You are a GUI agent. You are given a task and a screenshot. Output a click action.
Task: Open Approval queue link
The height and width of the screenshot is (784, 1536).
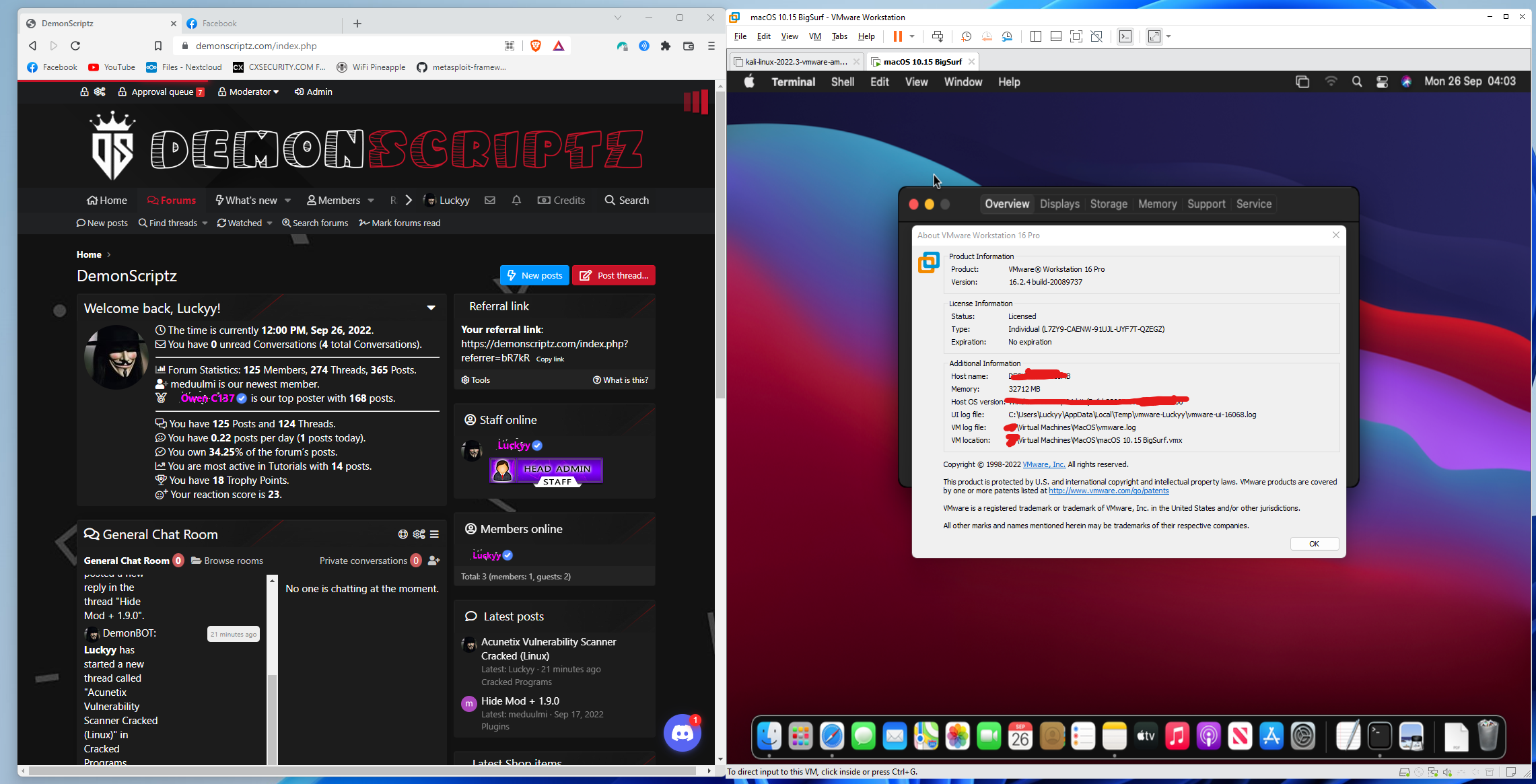161,92
